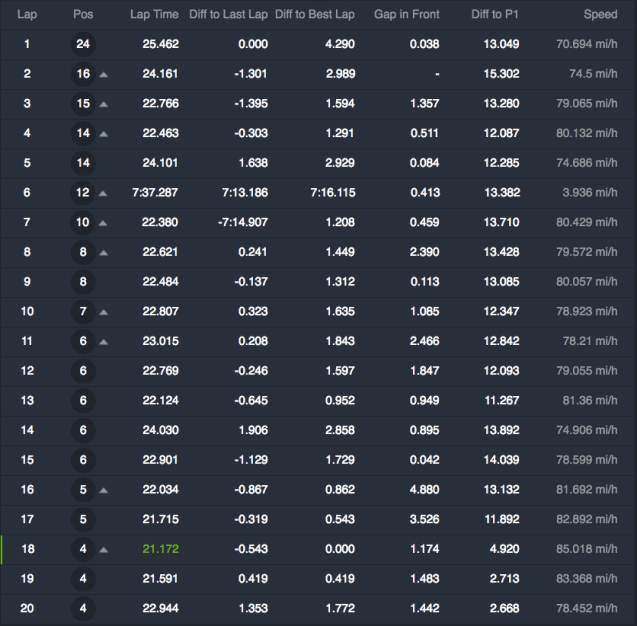This screenshot has height=626, width=637.
Task: Sort the table by the Lap column header
Action: (27, 15)
